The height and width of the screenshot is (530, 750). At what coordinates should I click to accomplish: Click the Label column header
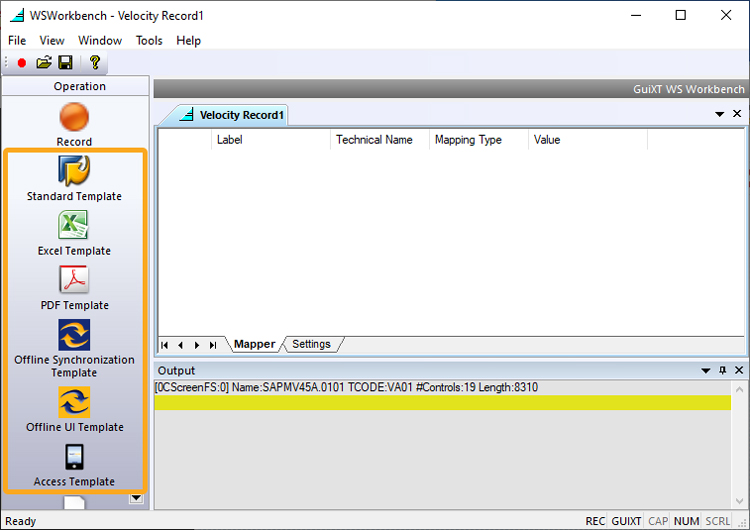[271, 140]
